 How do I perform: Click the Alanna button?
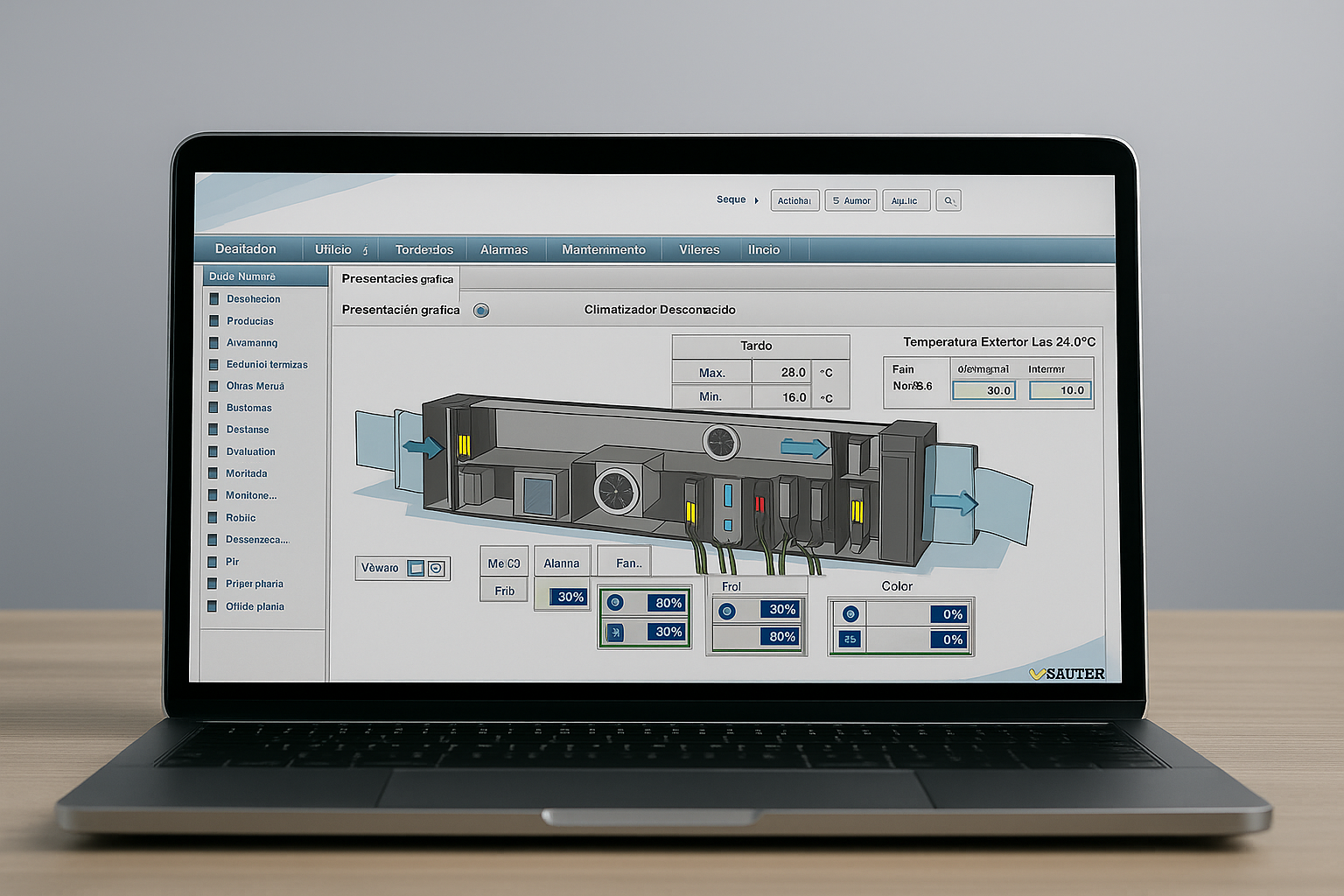click(x=562, y=563)
